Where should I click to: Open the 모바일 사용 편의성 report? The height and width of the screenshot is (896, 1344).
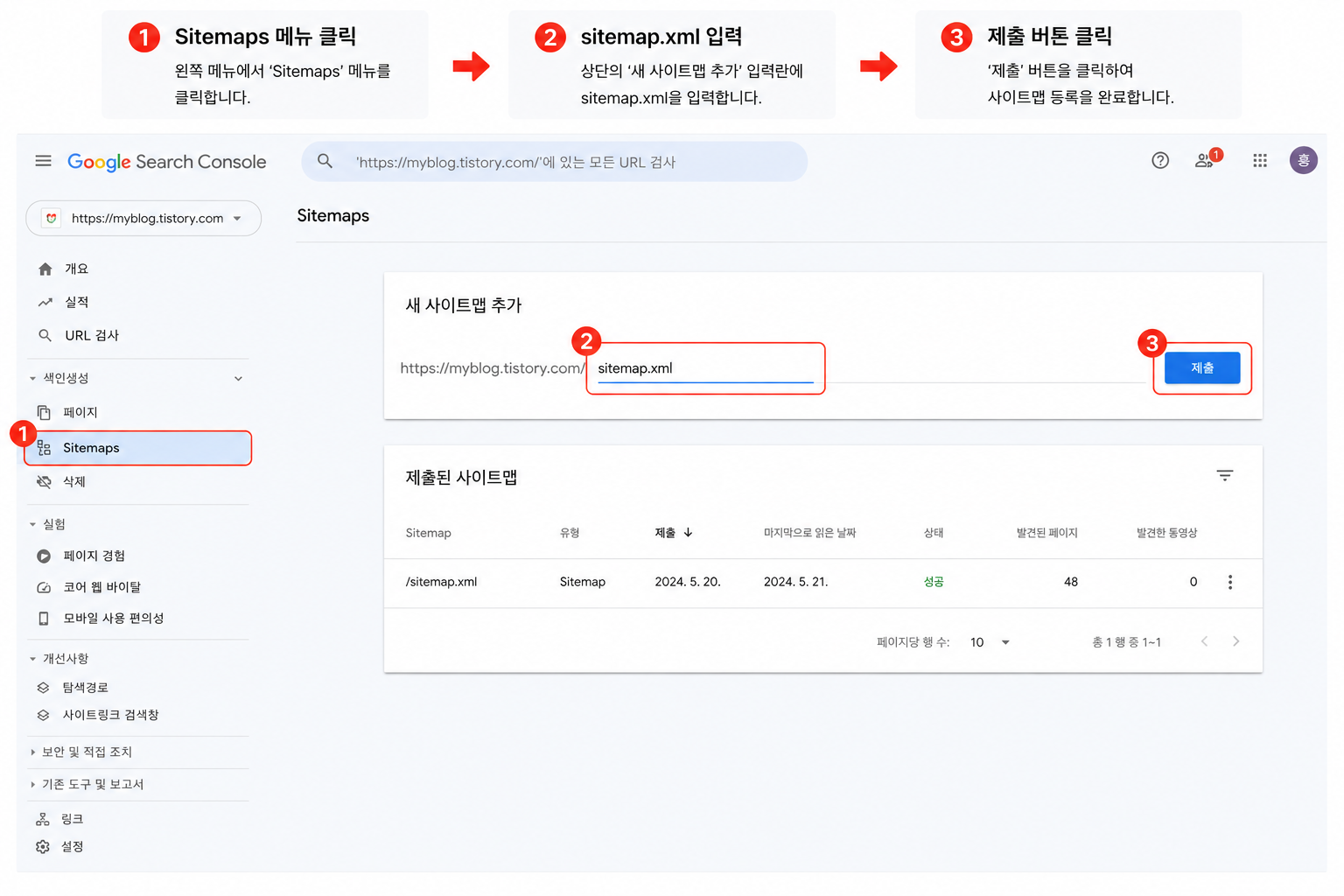click(114, 619)
